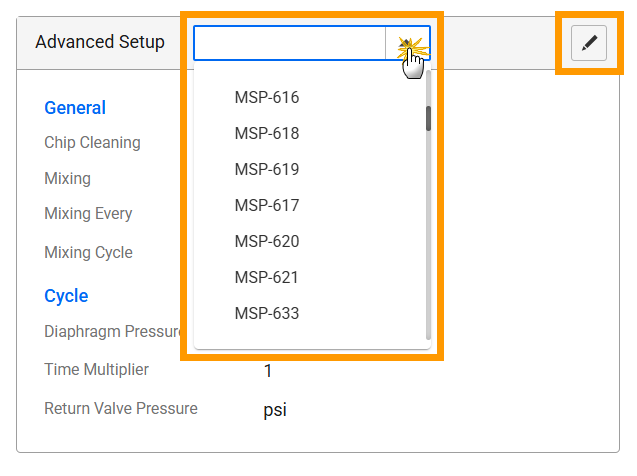
Task: Click the Cycle section heading
Action: point(66,296)
